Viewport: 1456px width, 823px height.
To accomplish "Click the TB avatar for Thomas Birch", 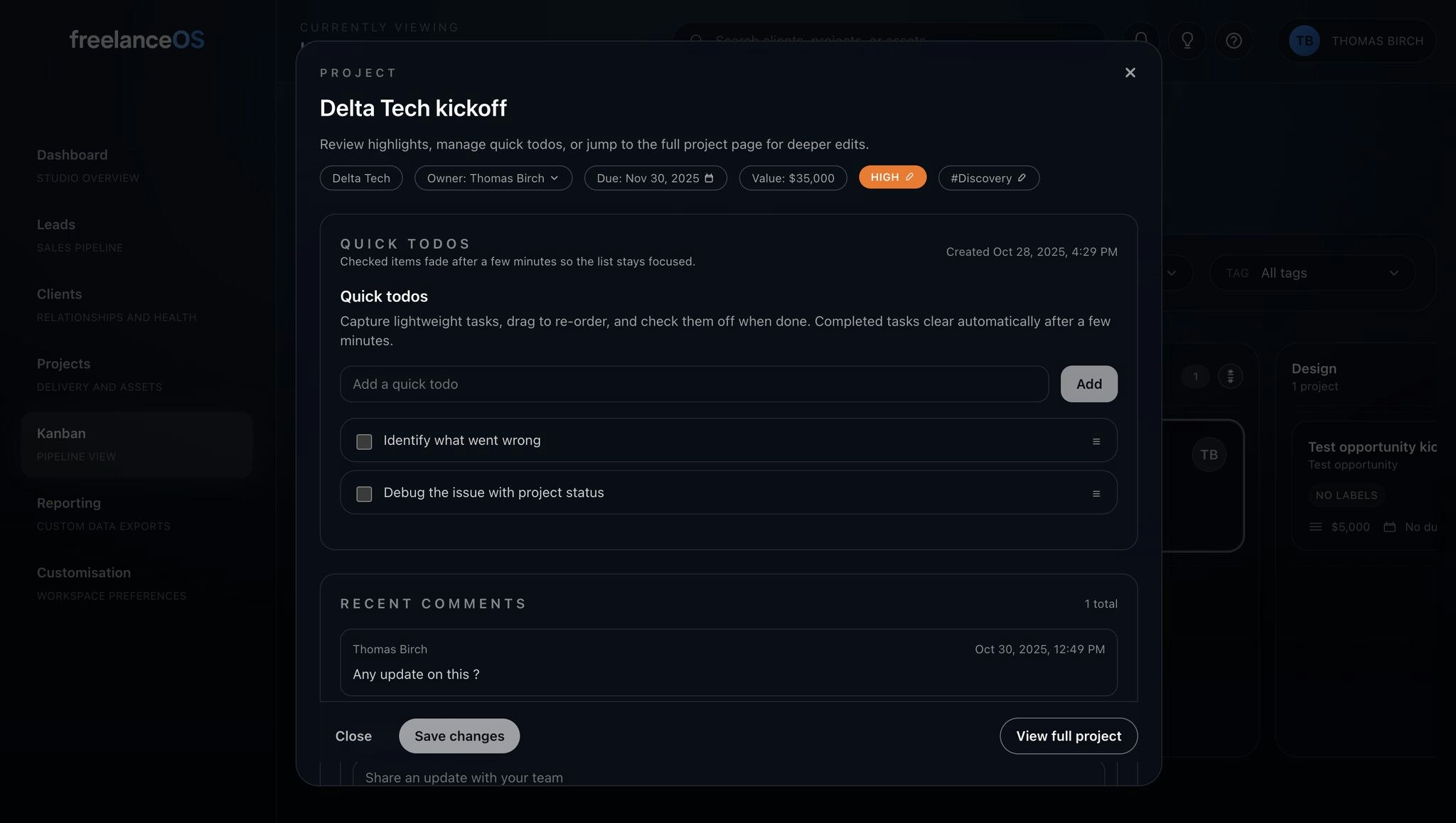I will click(1304, 41).
